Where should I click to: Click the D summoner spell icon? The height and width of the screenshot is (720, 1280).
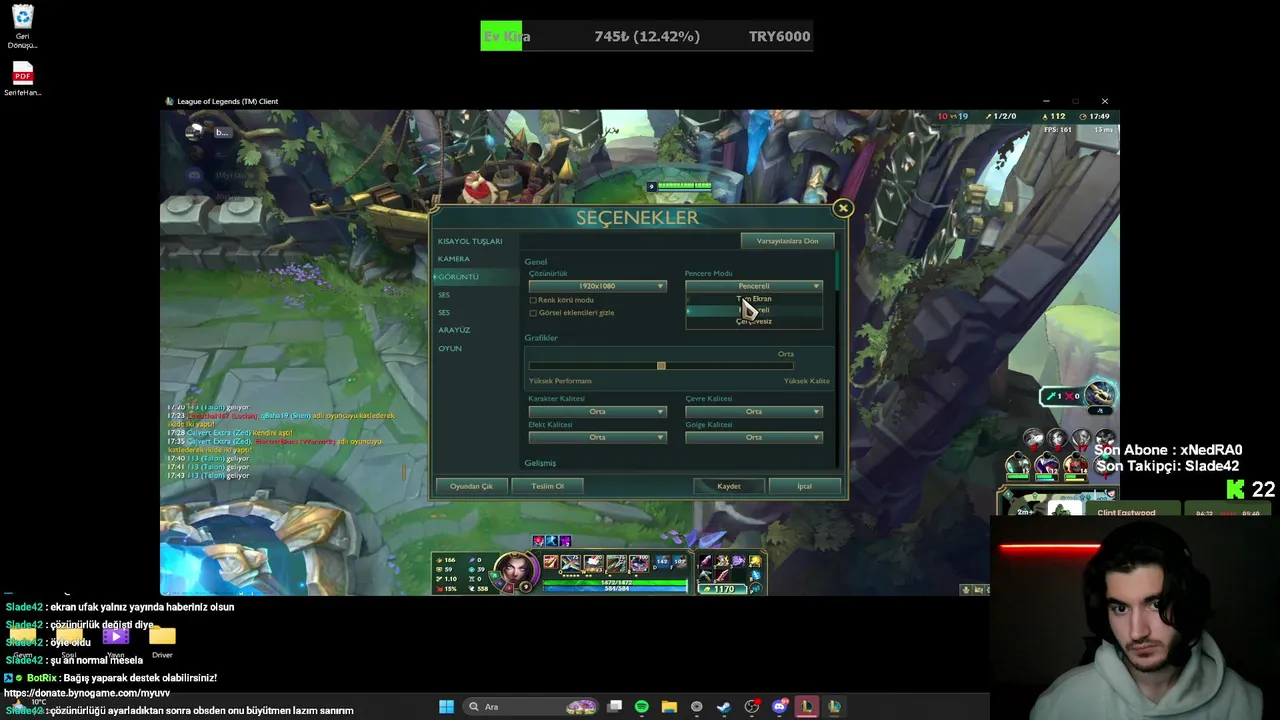point(663,562)
